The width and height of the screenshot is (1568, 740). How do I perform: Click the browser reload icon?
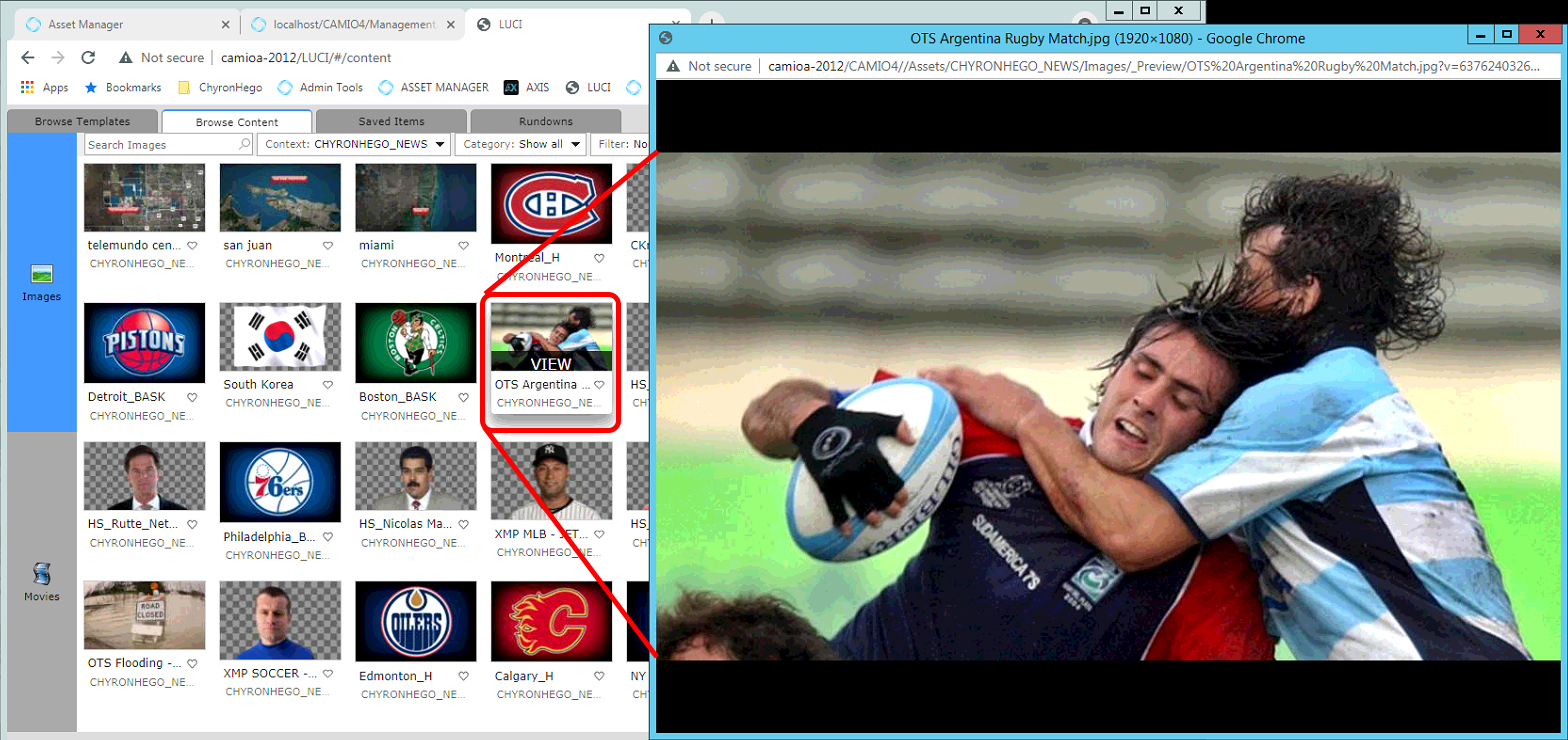88,58
